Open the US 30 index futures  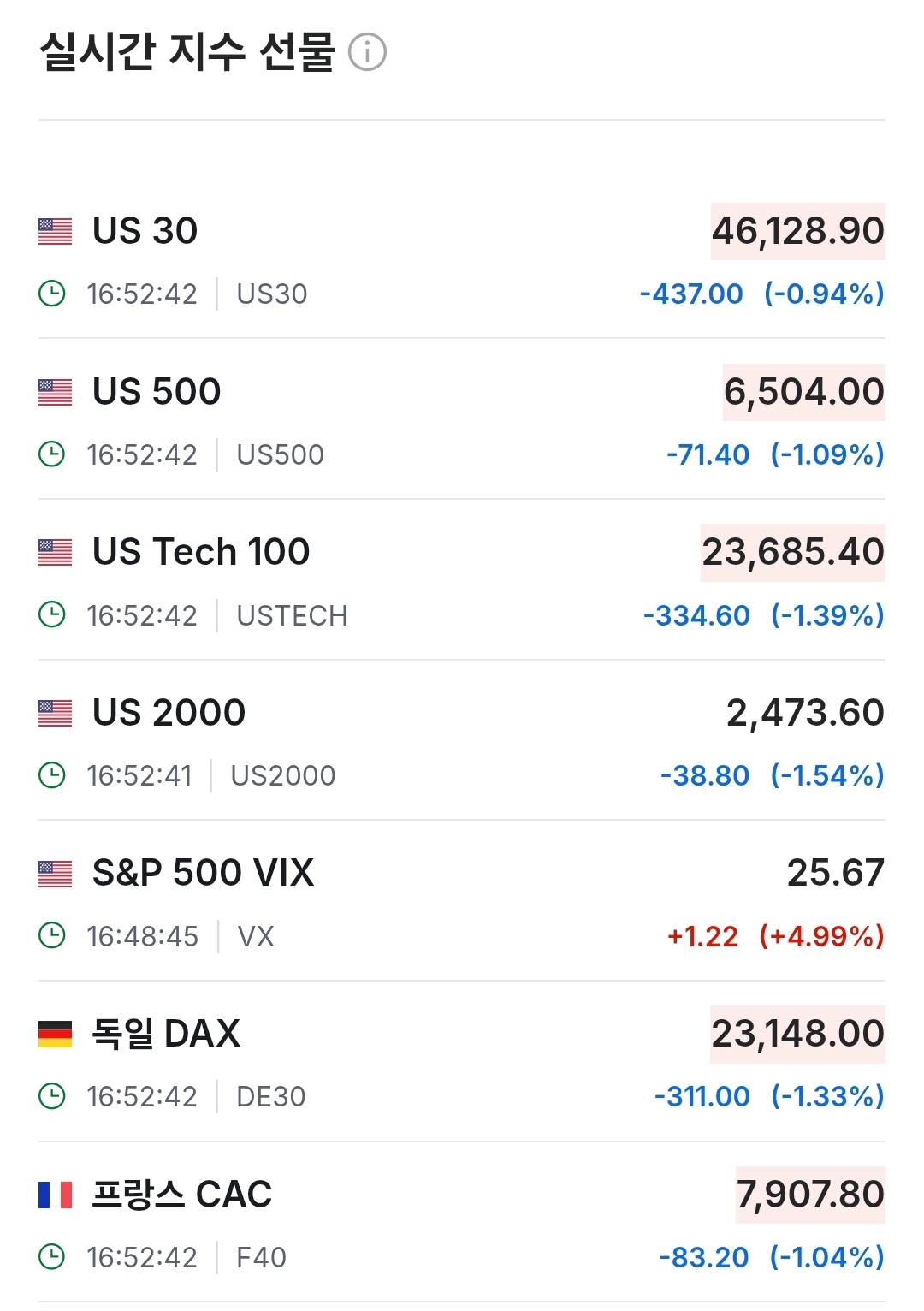point(145,231)
